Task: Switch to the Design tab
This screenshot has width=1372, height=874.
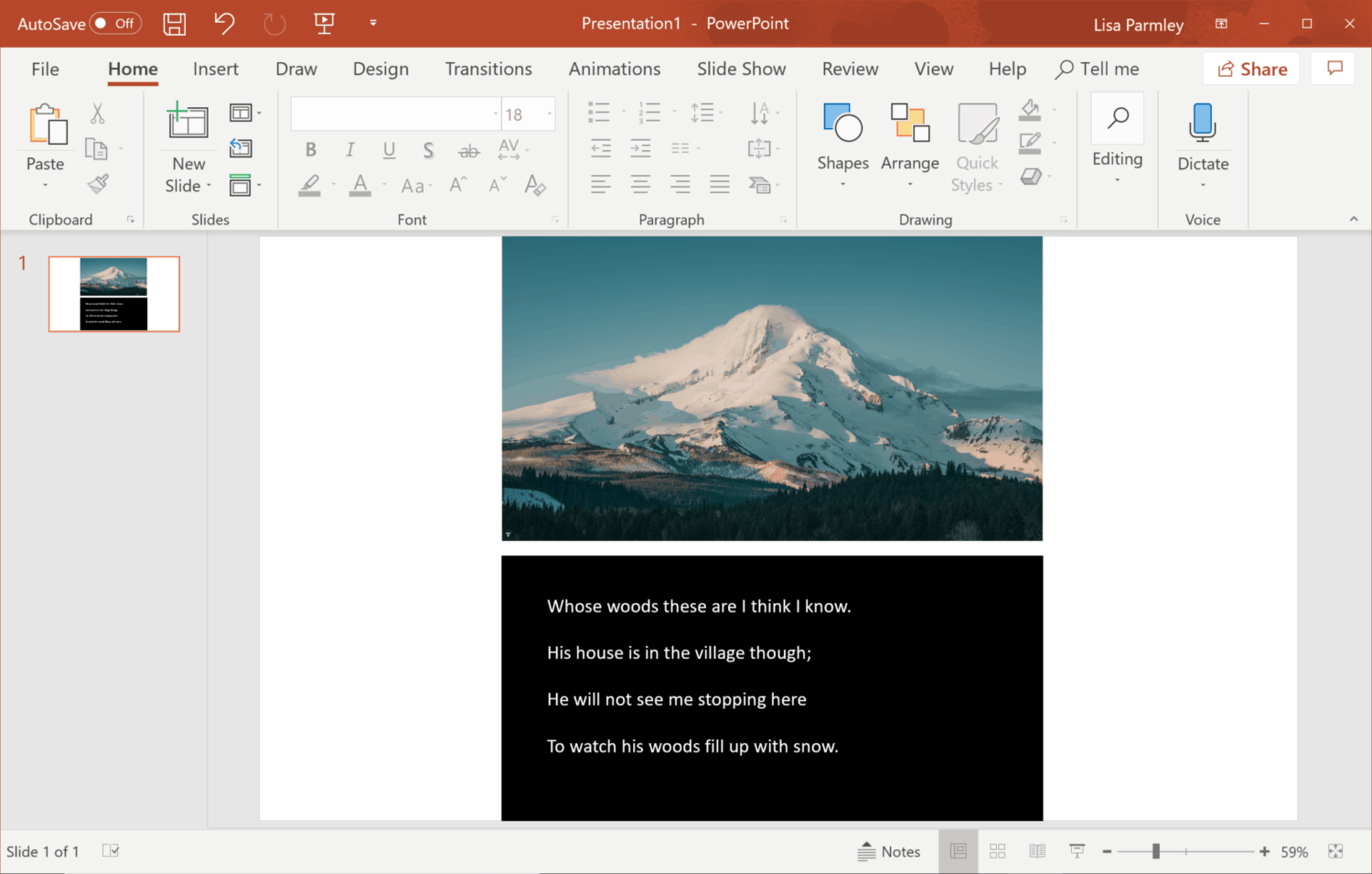Action: [381, 69]
